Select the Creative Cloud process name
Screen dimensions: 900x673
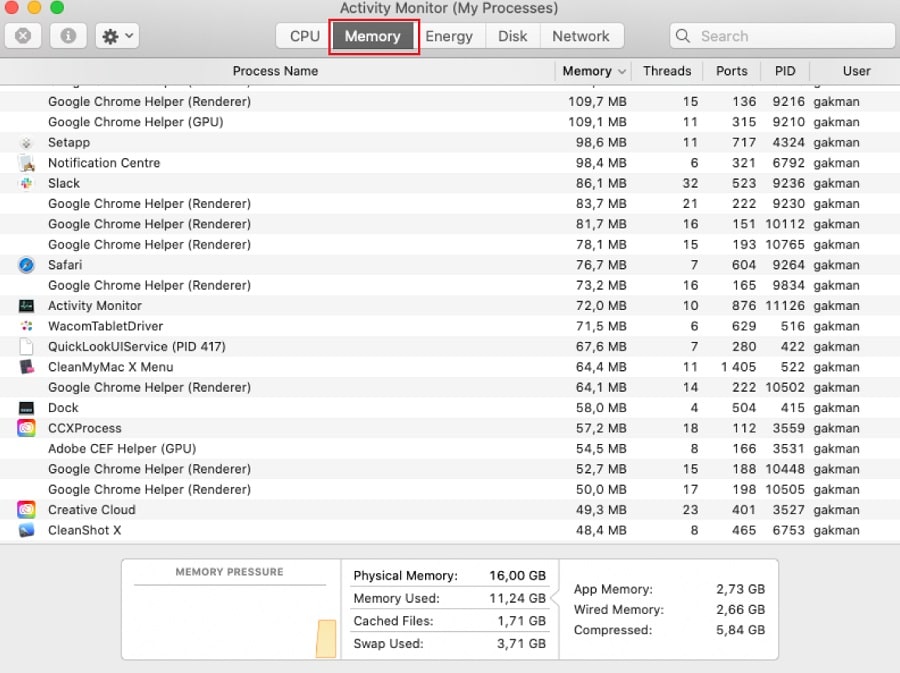pos(92,510)
